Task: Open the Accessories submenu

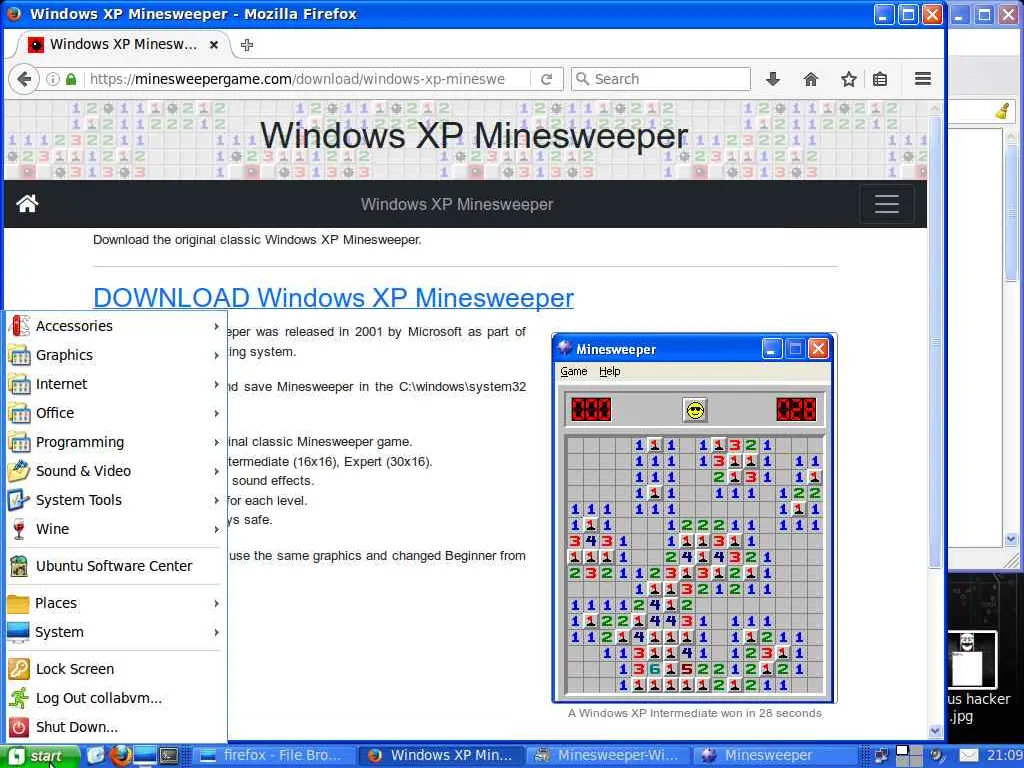Action: click(116, 325)
